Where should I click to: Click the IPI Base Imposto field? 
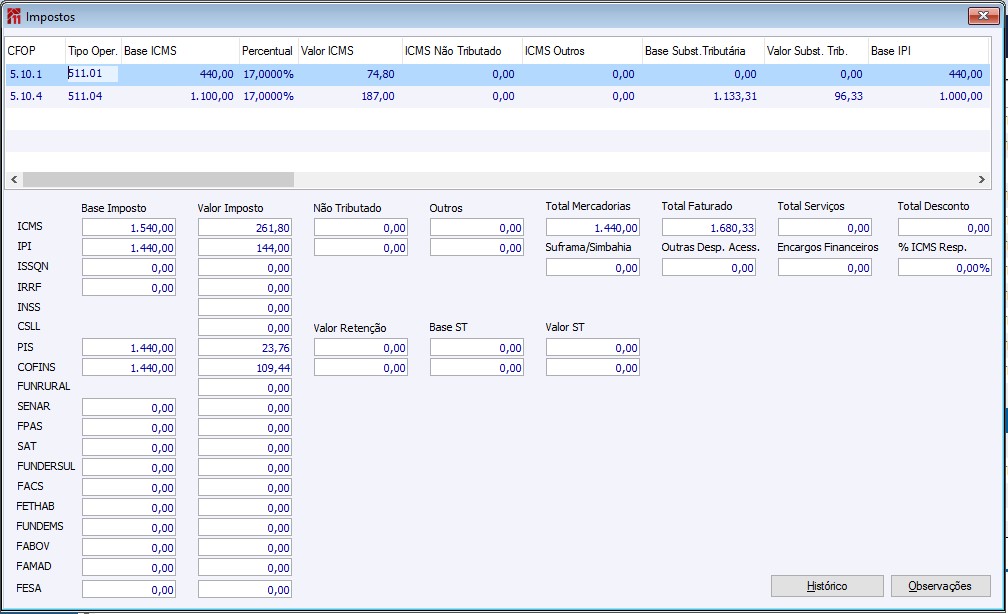click(x=129, y=248)
